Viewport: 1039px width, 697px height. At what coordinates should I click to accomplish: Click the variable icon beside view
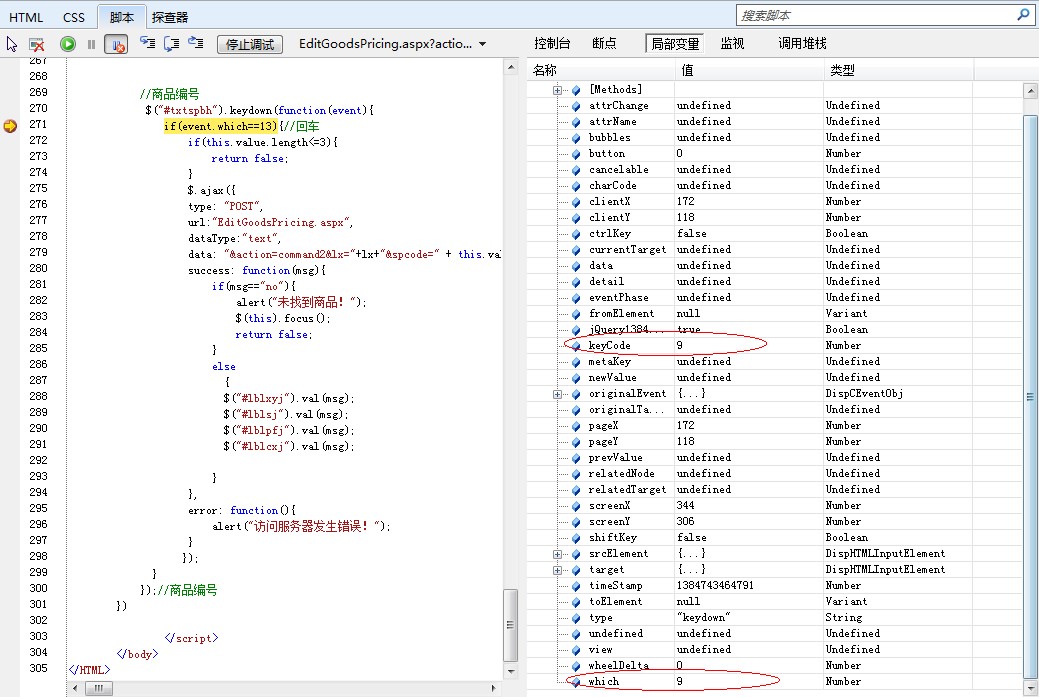click(576, 650)
